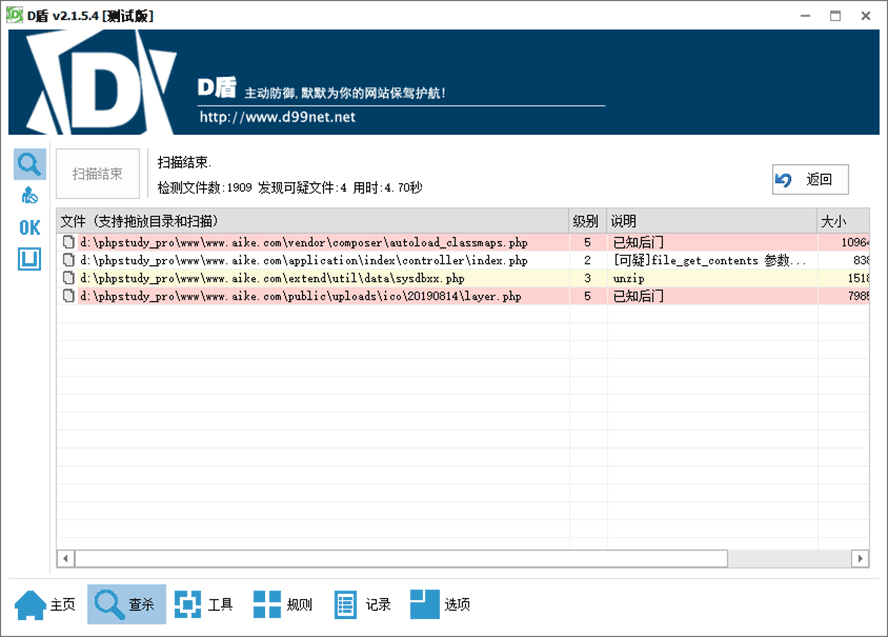The image size is (888, 637).
Task: Select the autoload_classmaps.php result row
Action: tap(304, 242)
